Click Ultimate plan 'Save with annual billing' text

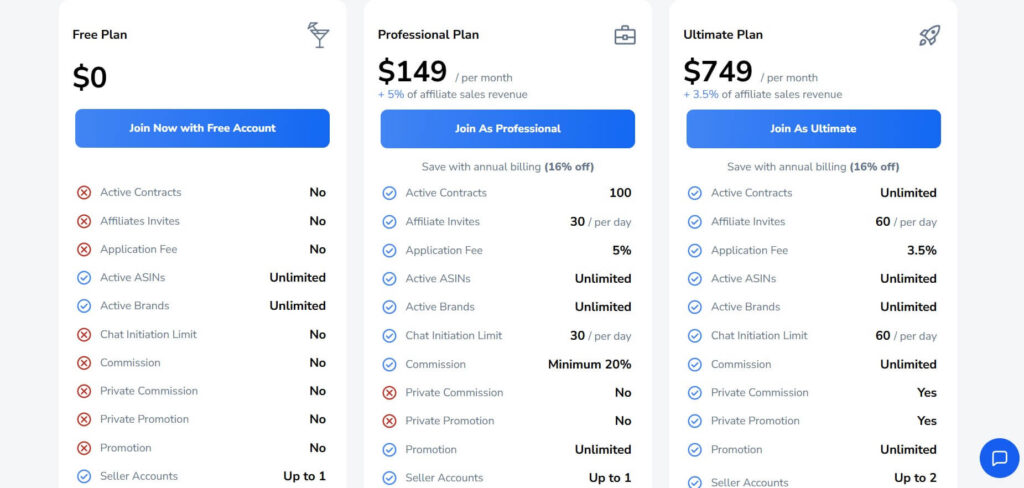pos(813,167)
